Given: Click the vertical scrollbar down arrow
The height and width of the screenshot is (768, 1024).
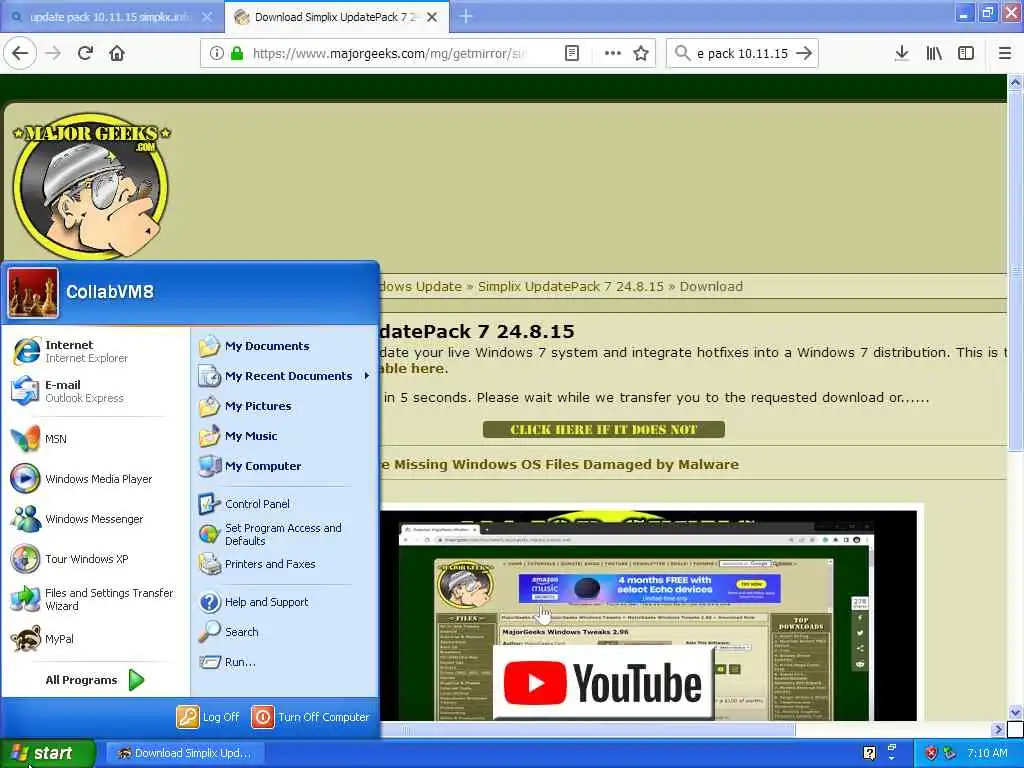Looking at the screenshot, I should [x=1015, y=712].
